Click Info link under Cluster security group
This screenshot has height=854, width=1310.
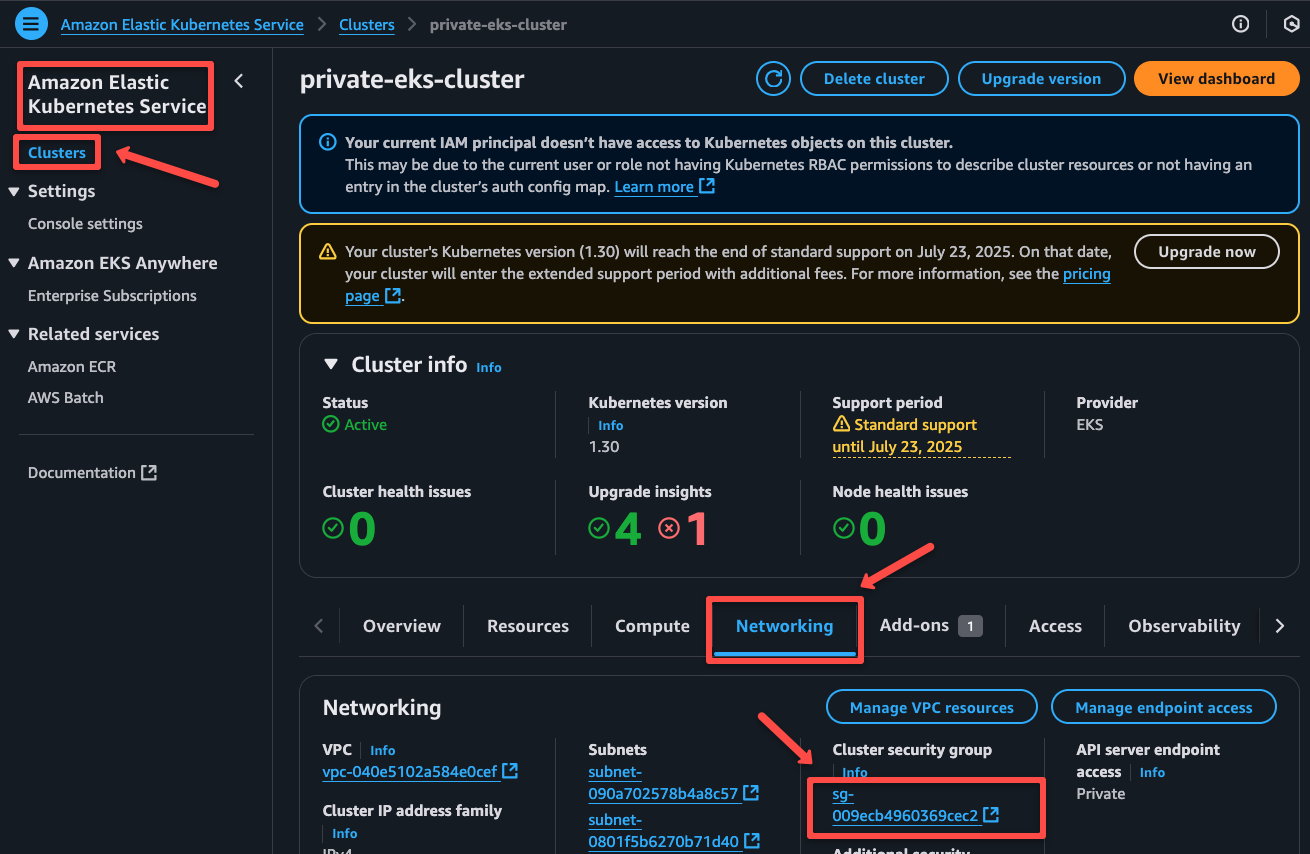point(855,772)
